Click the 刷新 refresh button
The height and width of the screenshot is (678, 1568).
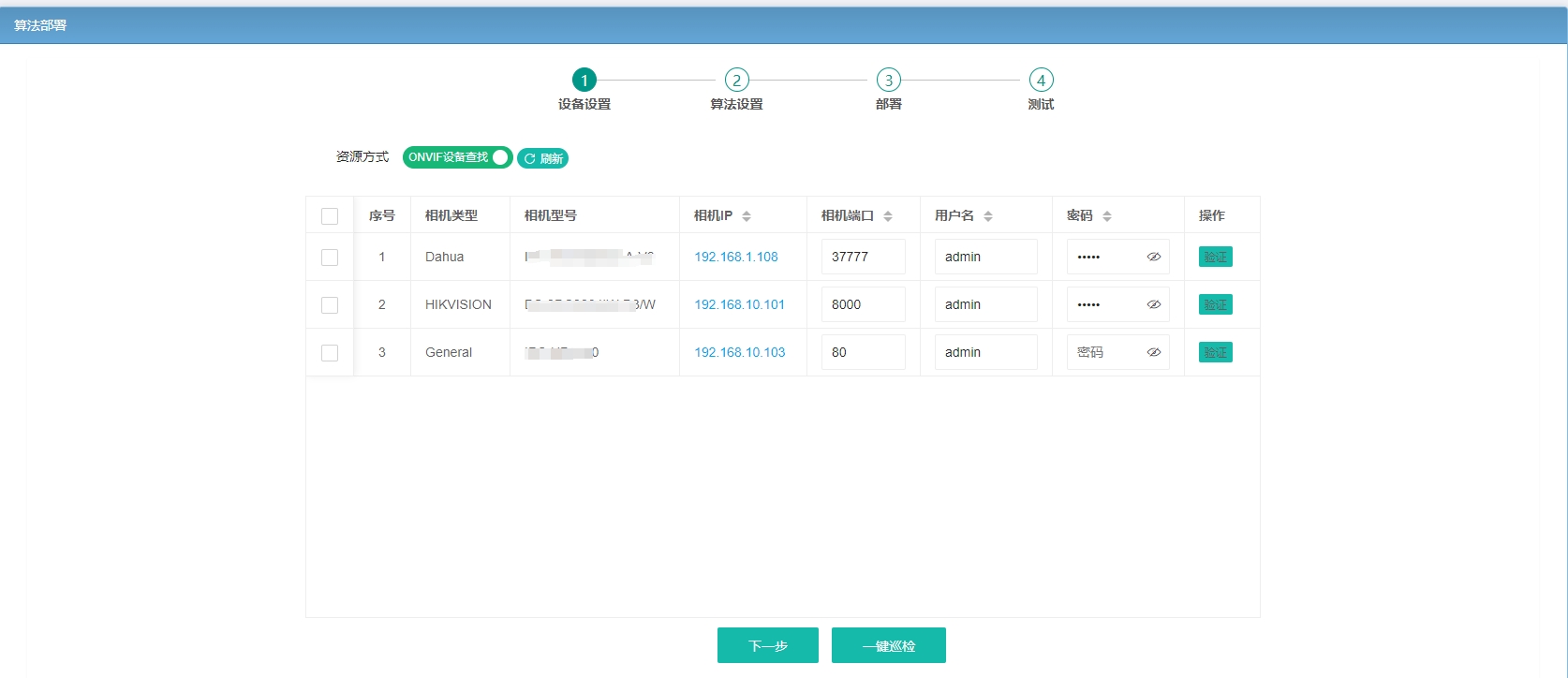click(x=543, y=158)
